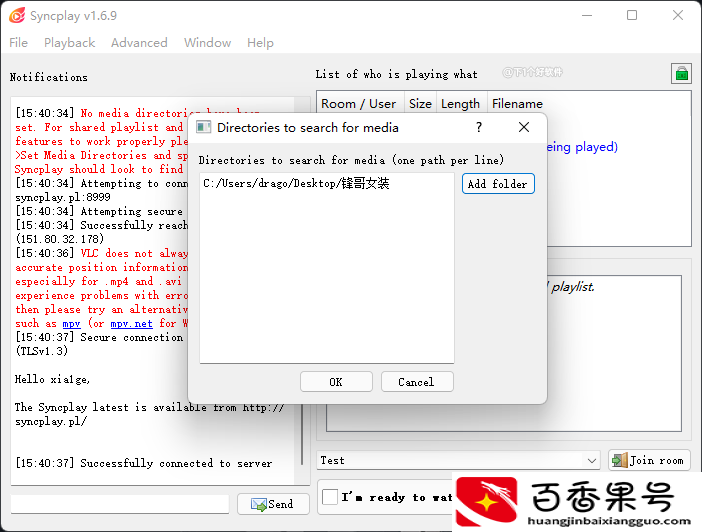Click the (151.80.32.178) IP address text
Screen dimensions: 702x532
coord(60,239)
